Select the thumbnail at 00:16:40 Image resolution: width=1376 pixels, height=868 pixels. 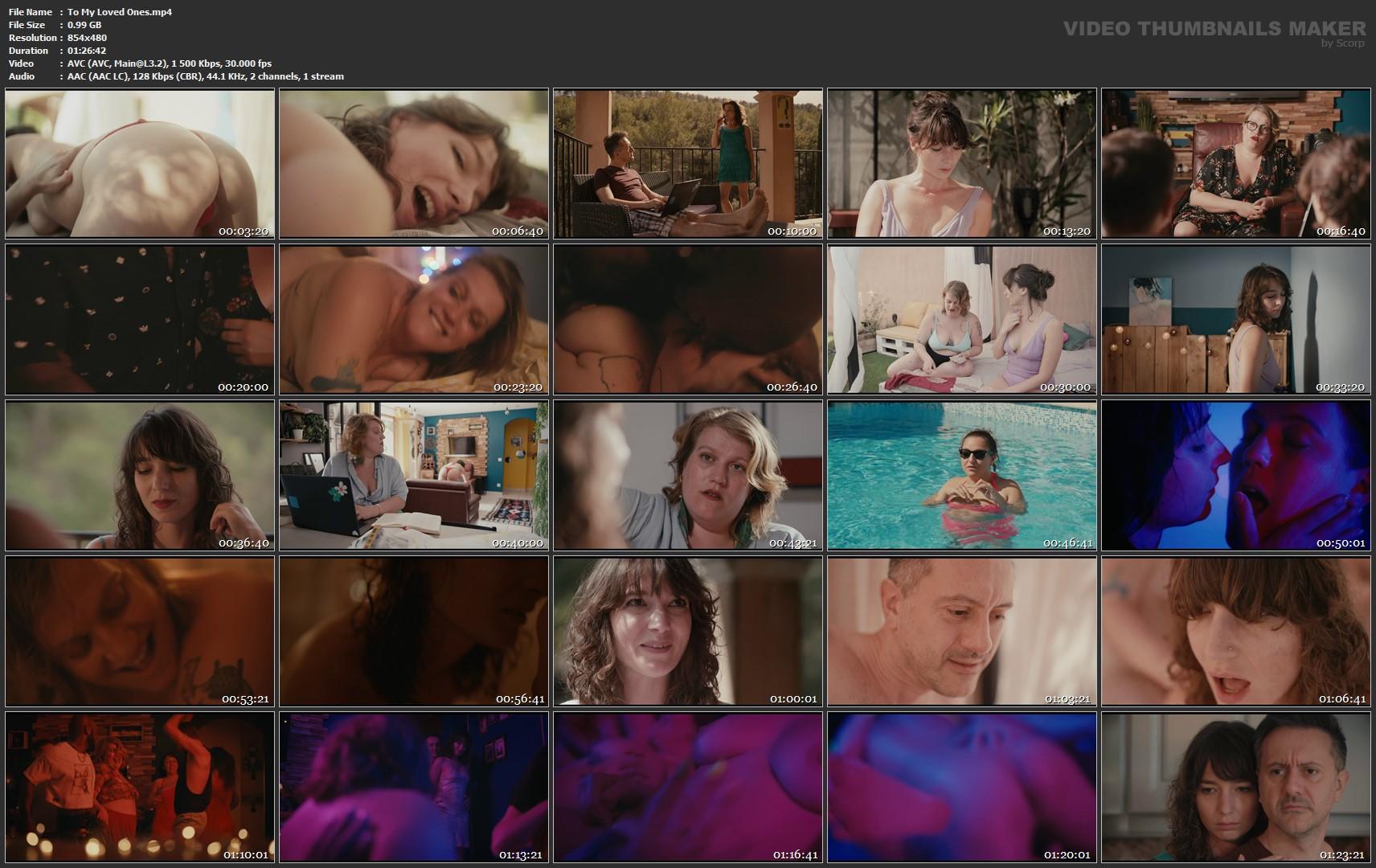pyautogui.click(x=1236, y=163)
